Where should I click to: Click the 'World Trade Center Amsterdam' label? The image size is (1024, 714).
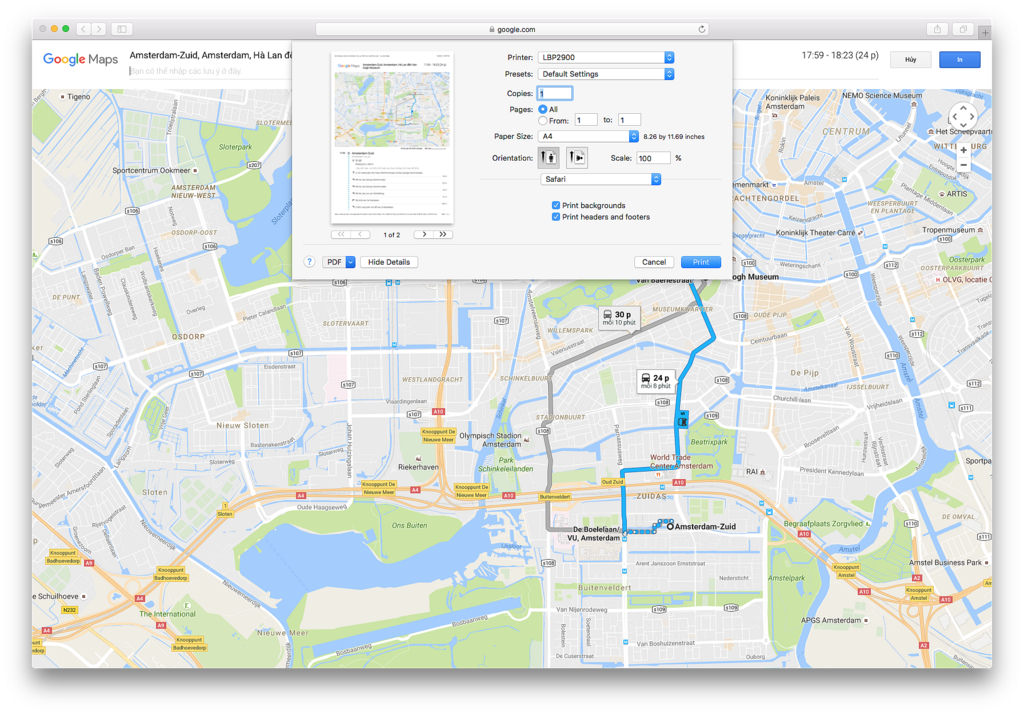point(681,462)
